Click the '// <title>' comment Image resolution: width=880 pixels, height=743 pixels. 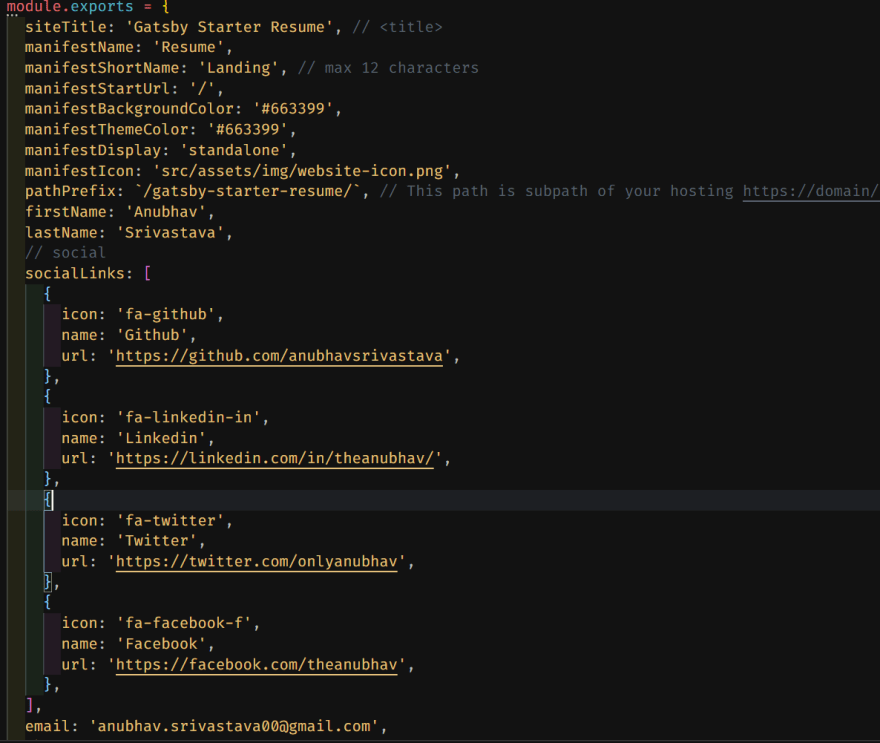pyautogui.click(x=397, y=27)
